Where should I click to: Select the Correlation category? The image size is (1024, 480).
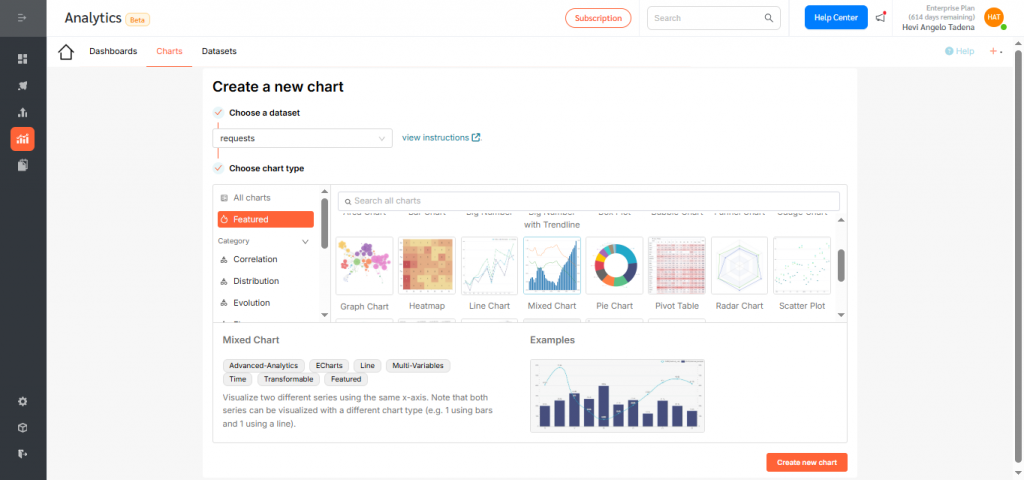click(x=255, y=260)
